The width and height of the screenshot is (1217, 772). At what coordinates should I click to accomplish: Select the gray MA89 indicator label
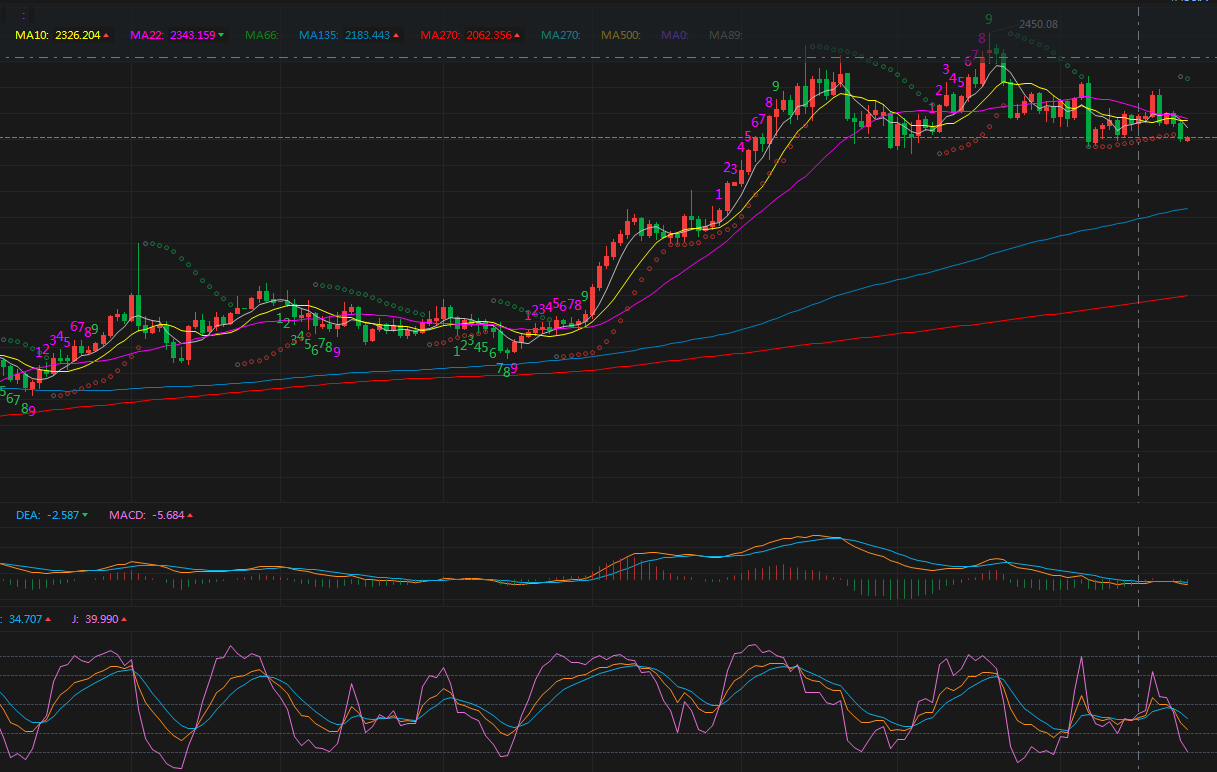coord(726,35)
